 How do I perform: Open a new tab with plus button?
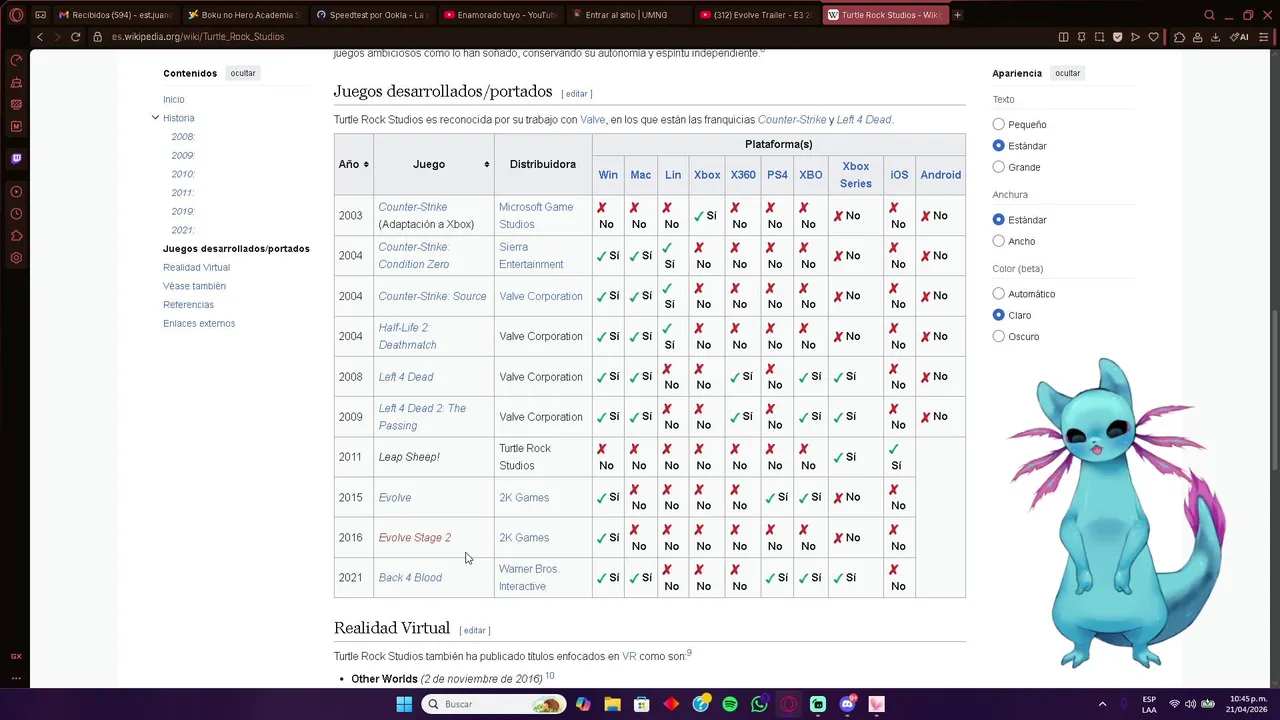coord(957,15)
